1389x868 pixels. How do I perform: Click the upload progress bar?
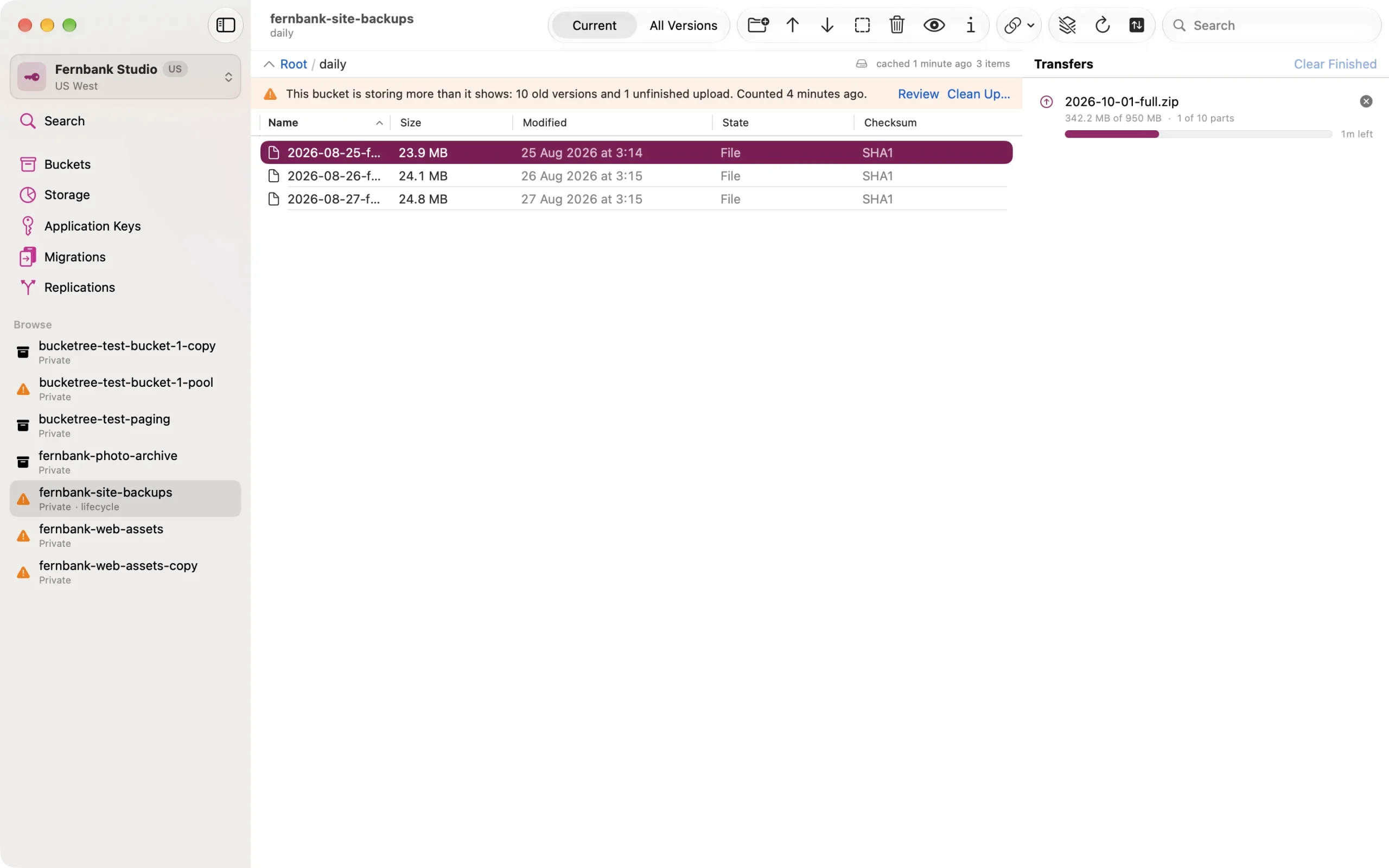1198,135
